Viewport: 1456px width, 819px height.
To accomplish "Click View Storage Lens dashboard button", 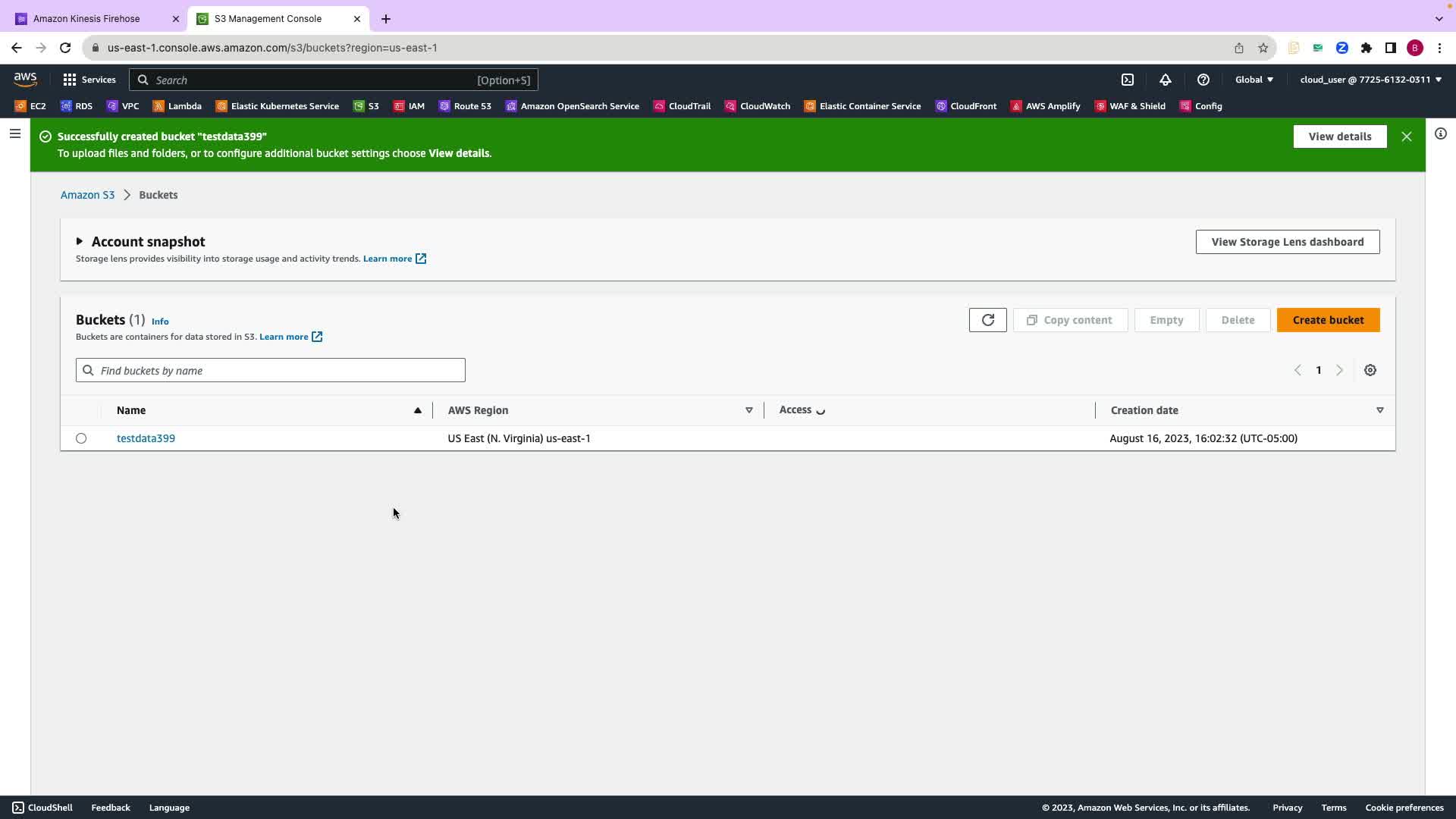I will click(1287, 242).
